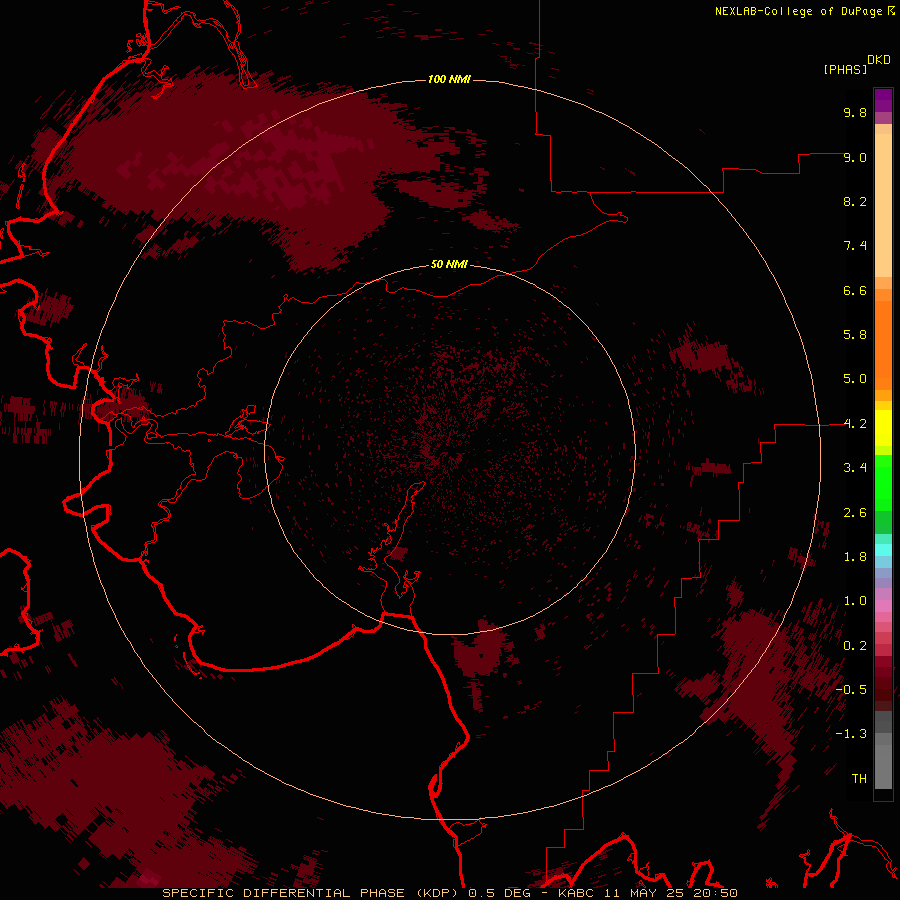Screen dimensions: 900x900
Task: Click the cyan segment of the color bar
Action: [883, 550]
